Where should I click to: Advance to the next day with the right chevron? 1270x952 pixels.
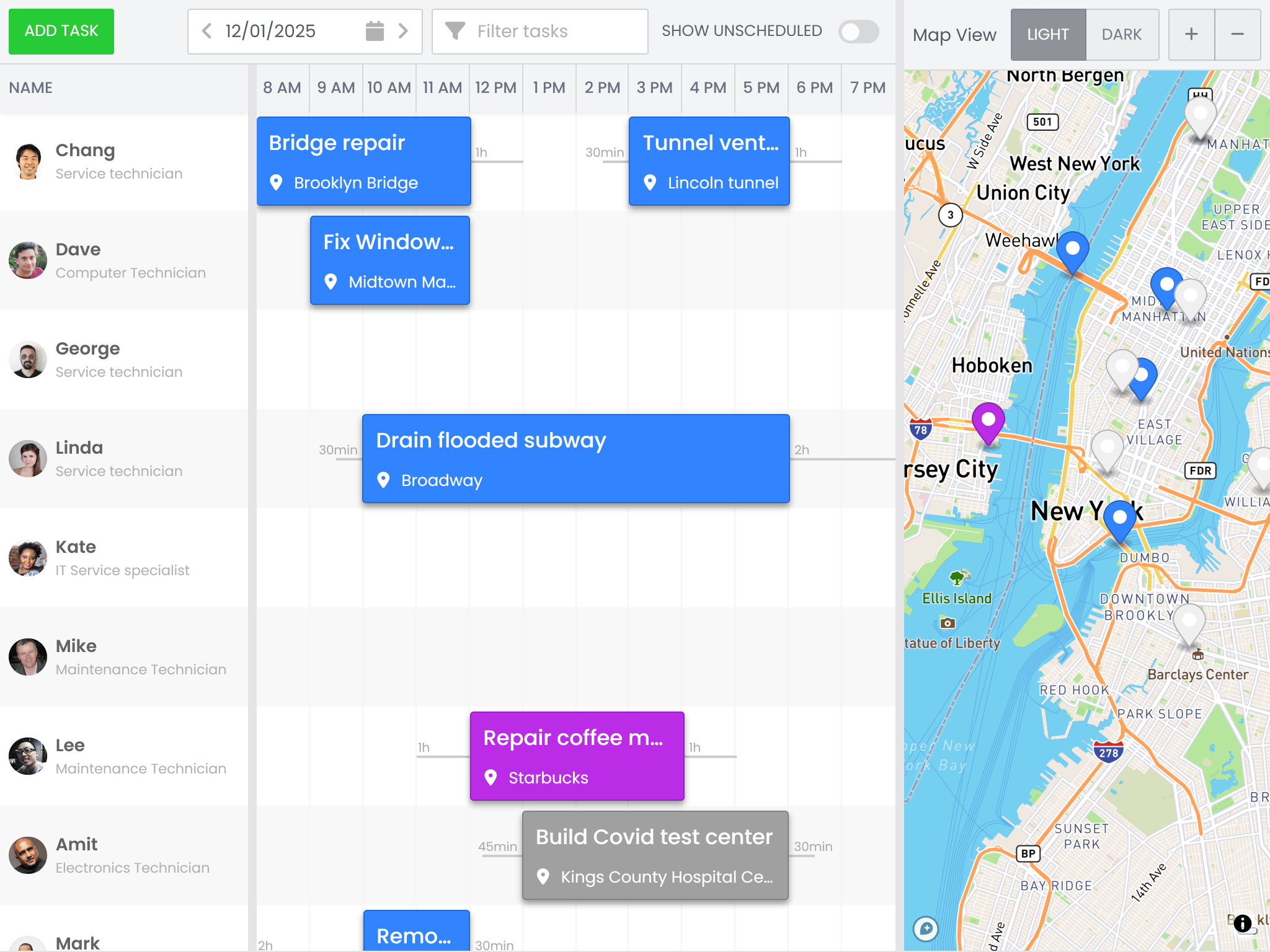[x=404, y=31]
